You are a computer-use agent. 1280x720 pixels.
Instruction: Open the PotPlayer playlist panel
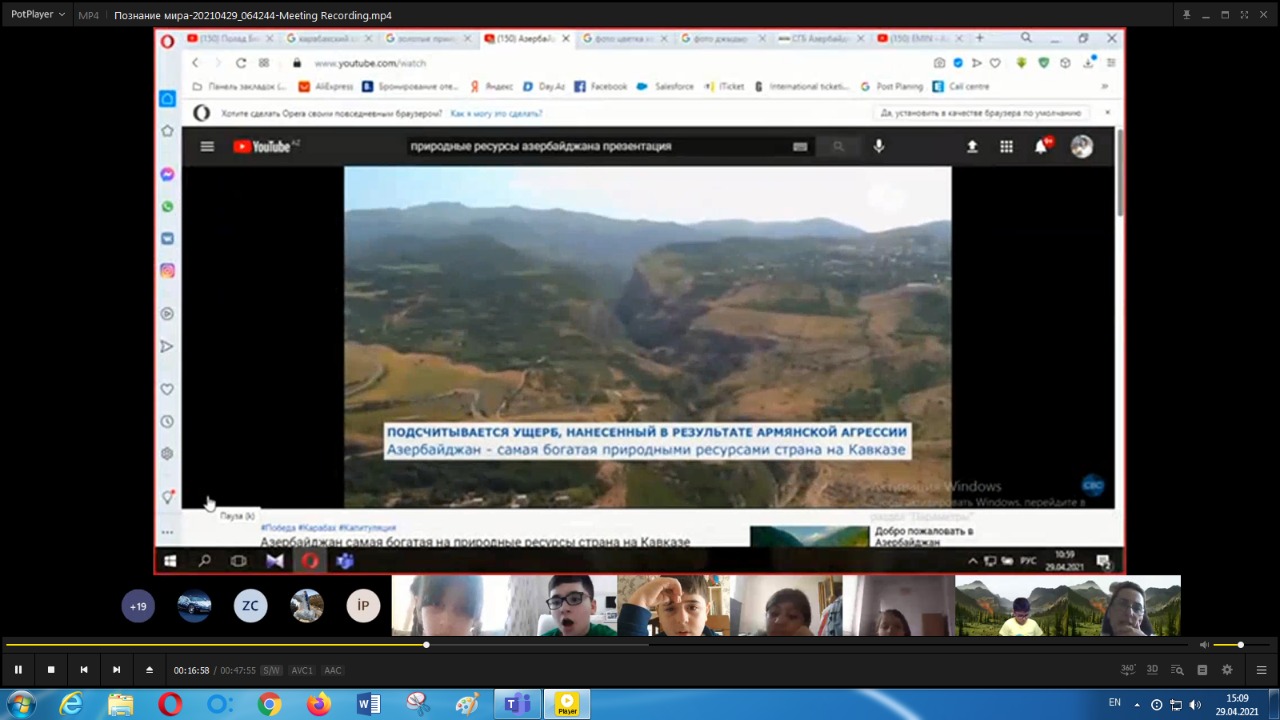(1202, 670)
